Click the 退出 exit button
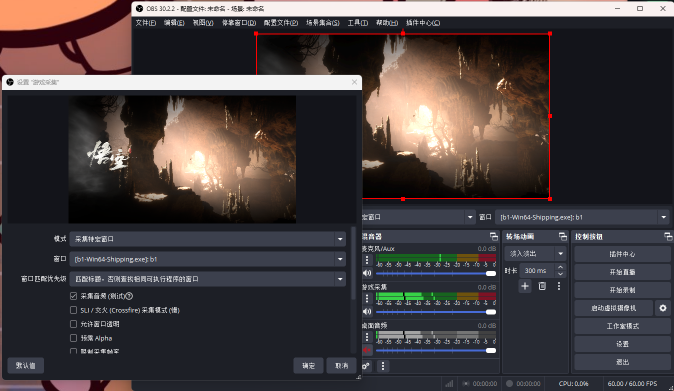 coord(622,362)
